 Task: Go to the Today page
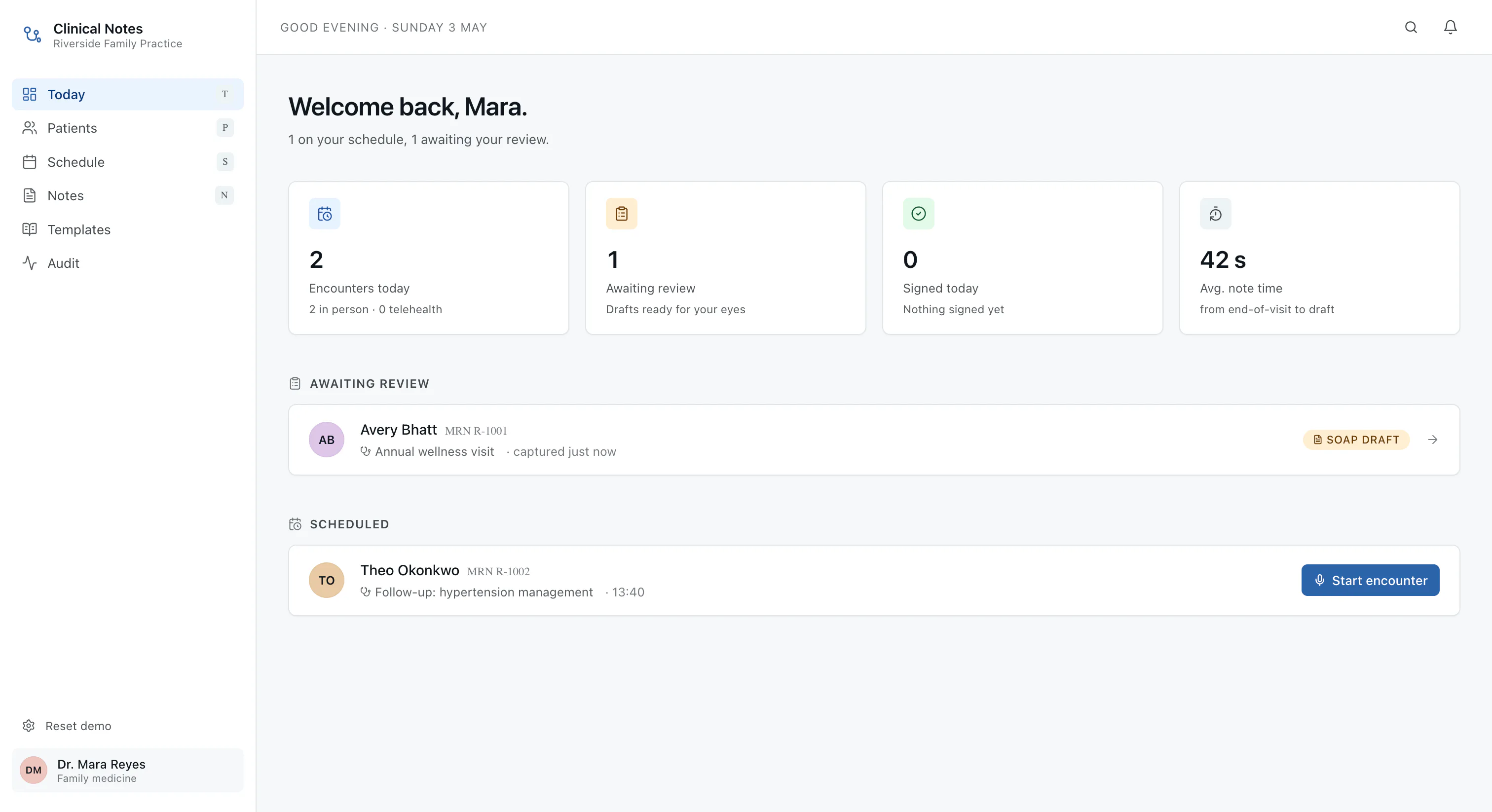127,94
